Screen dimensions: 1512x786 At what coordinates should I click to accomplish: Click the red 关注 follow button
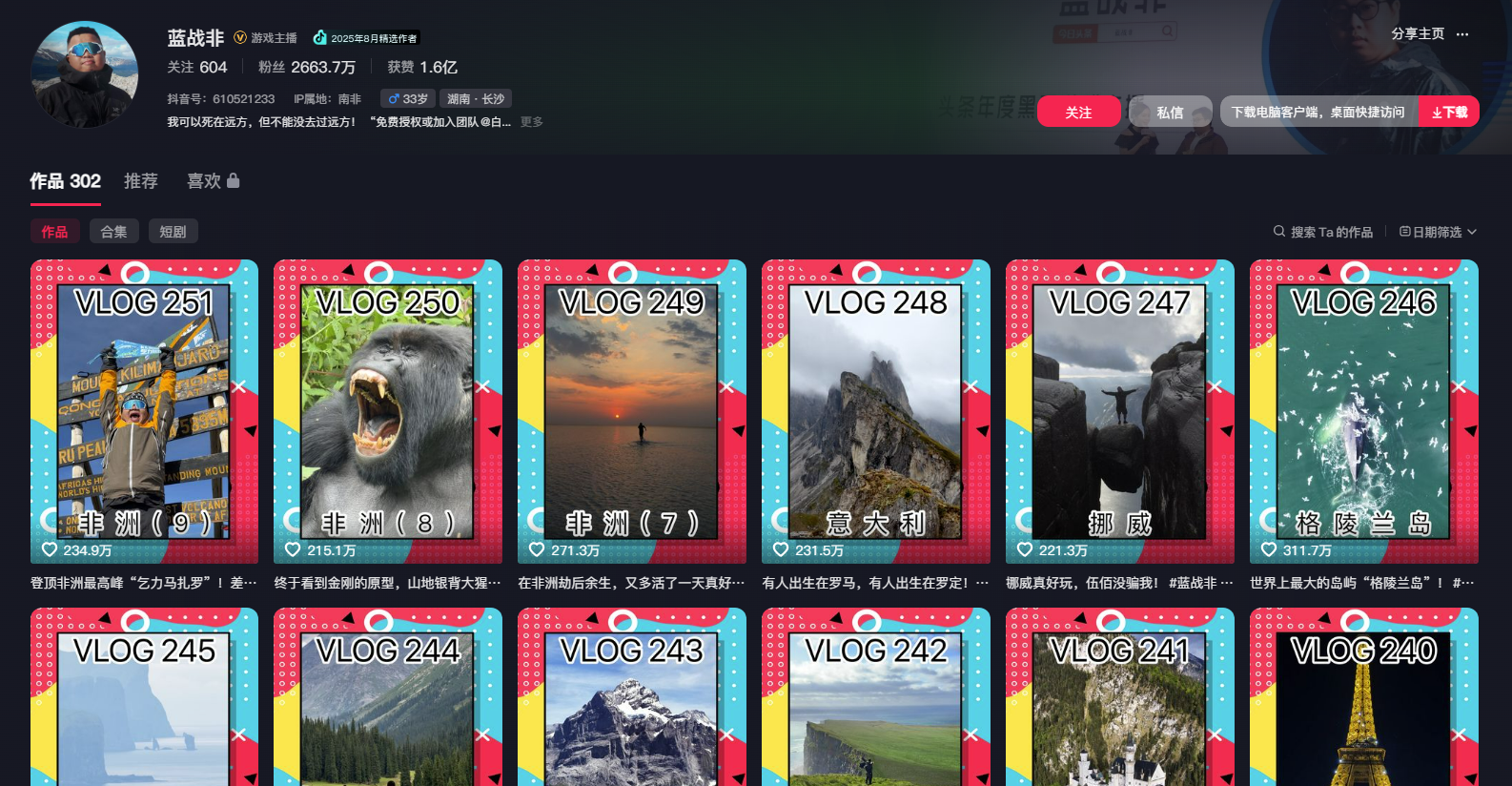(1078, 112)
